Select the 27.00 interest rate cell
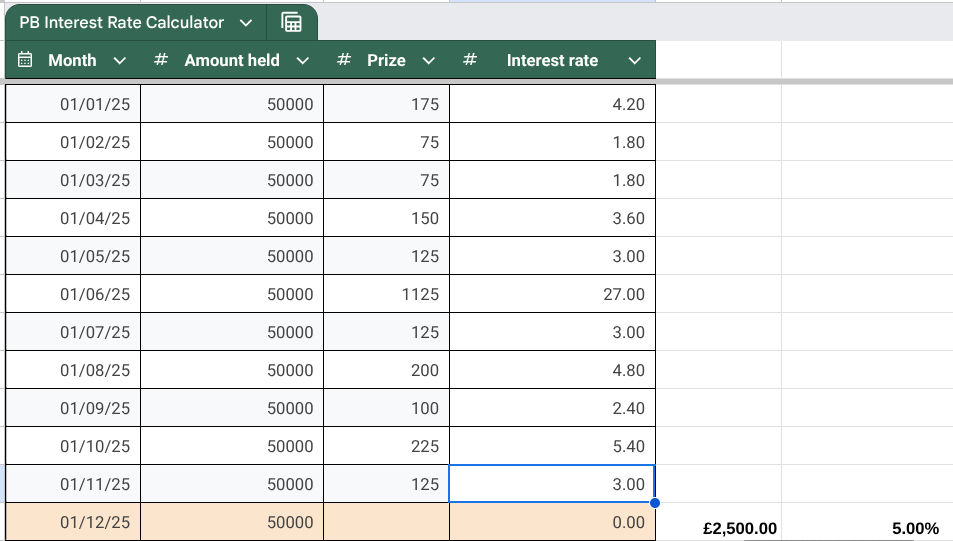The image size is (953, 541). pos(552,294)
